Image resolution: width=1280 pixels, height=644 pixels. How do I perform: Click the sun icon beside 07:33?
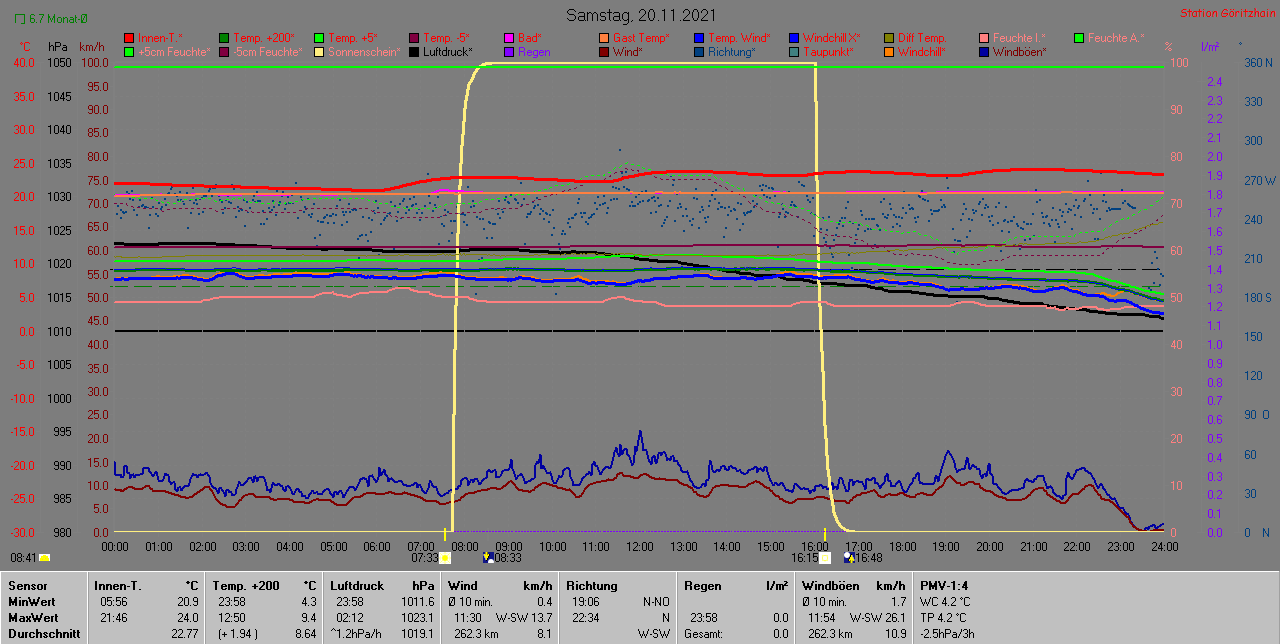coord(445,558)
